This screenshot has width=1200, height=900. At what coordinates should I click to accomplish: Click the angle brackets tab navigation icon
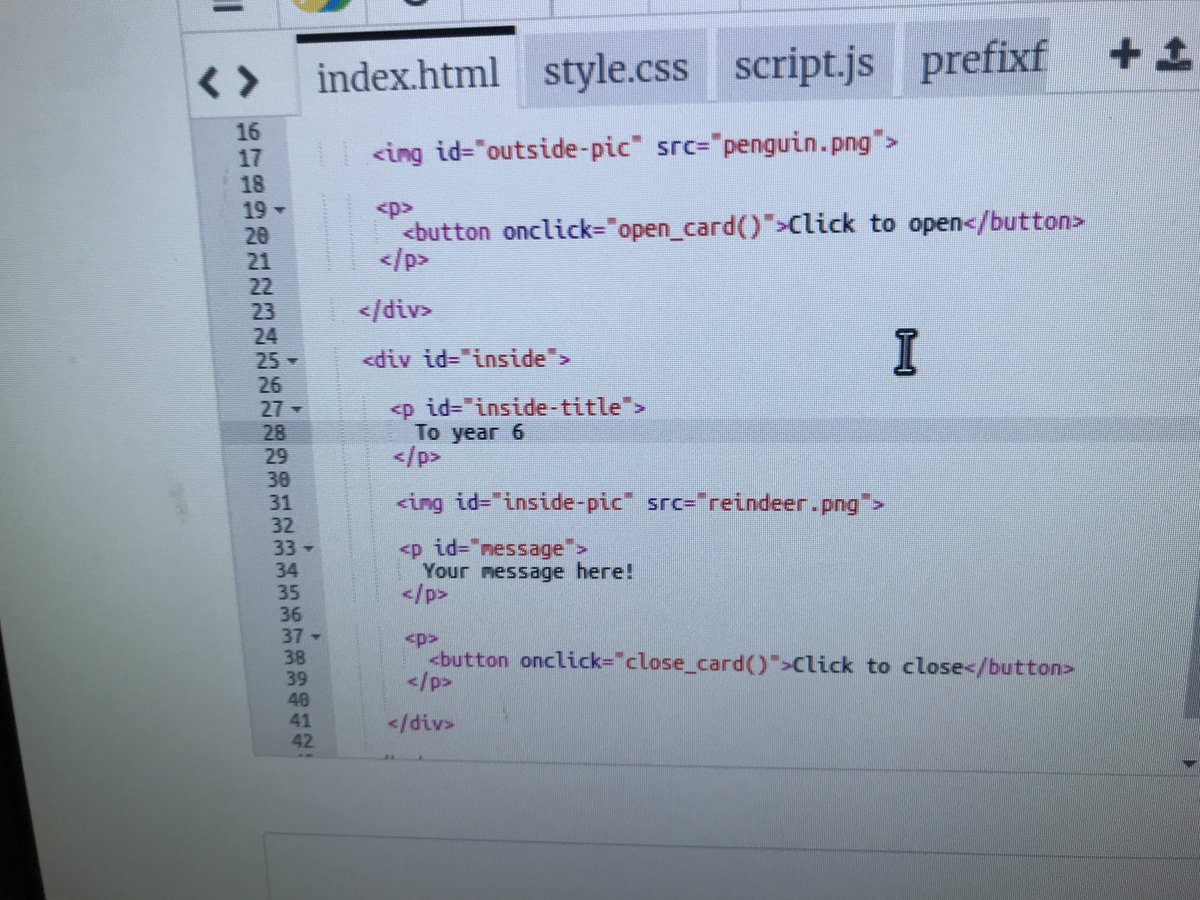[x=228, y=80]
